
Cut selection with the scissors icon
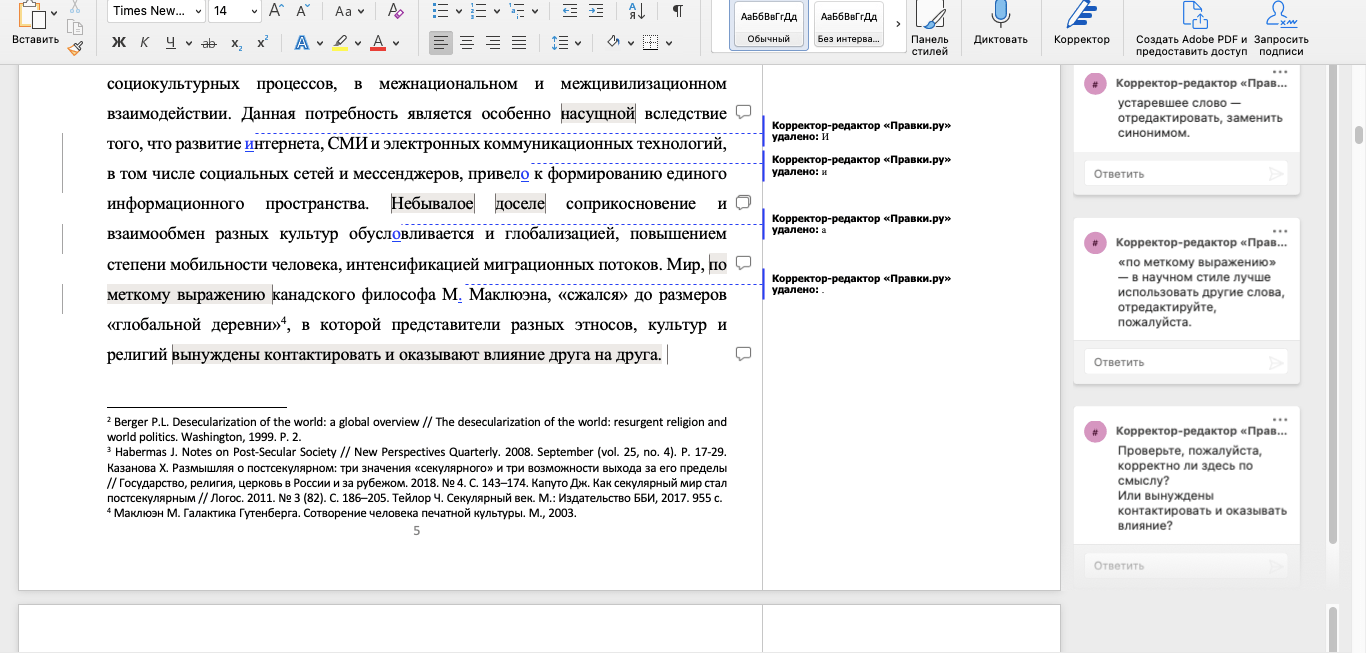pos(76,8)
